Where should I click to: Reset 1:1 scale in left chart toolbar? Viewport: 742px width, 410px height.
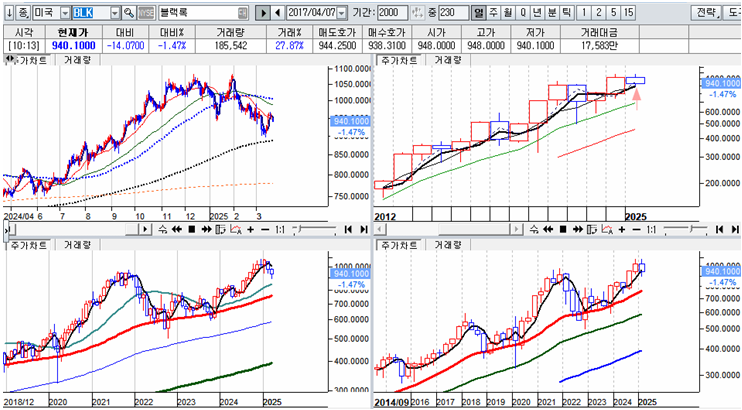pos(280,230)
